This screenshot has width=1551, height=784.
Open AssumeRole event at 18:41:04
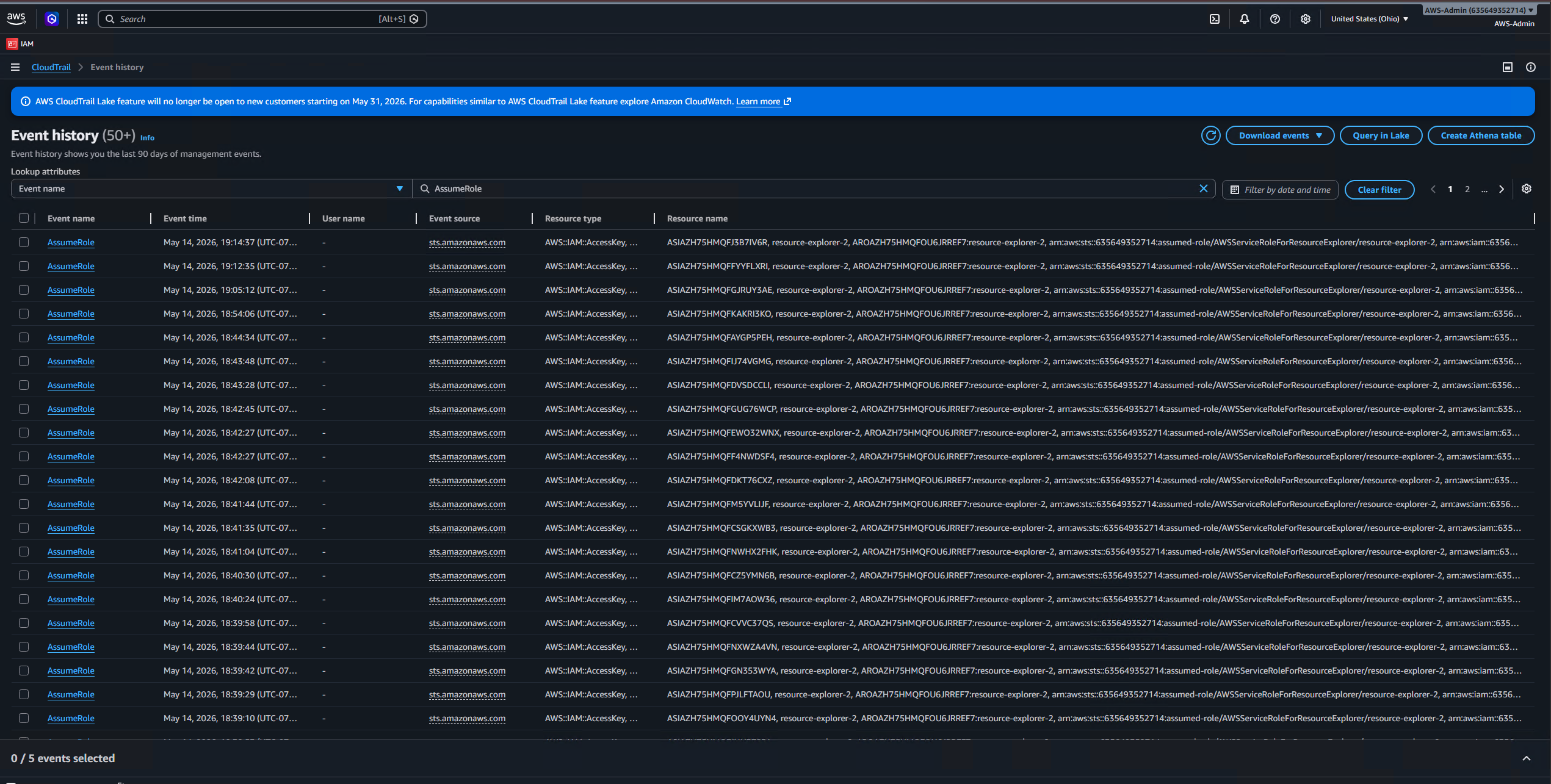pos(71,552)
